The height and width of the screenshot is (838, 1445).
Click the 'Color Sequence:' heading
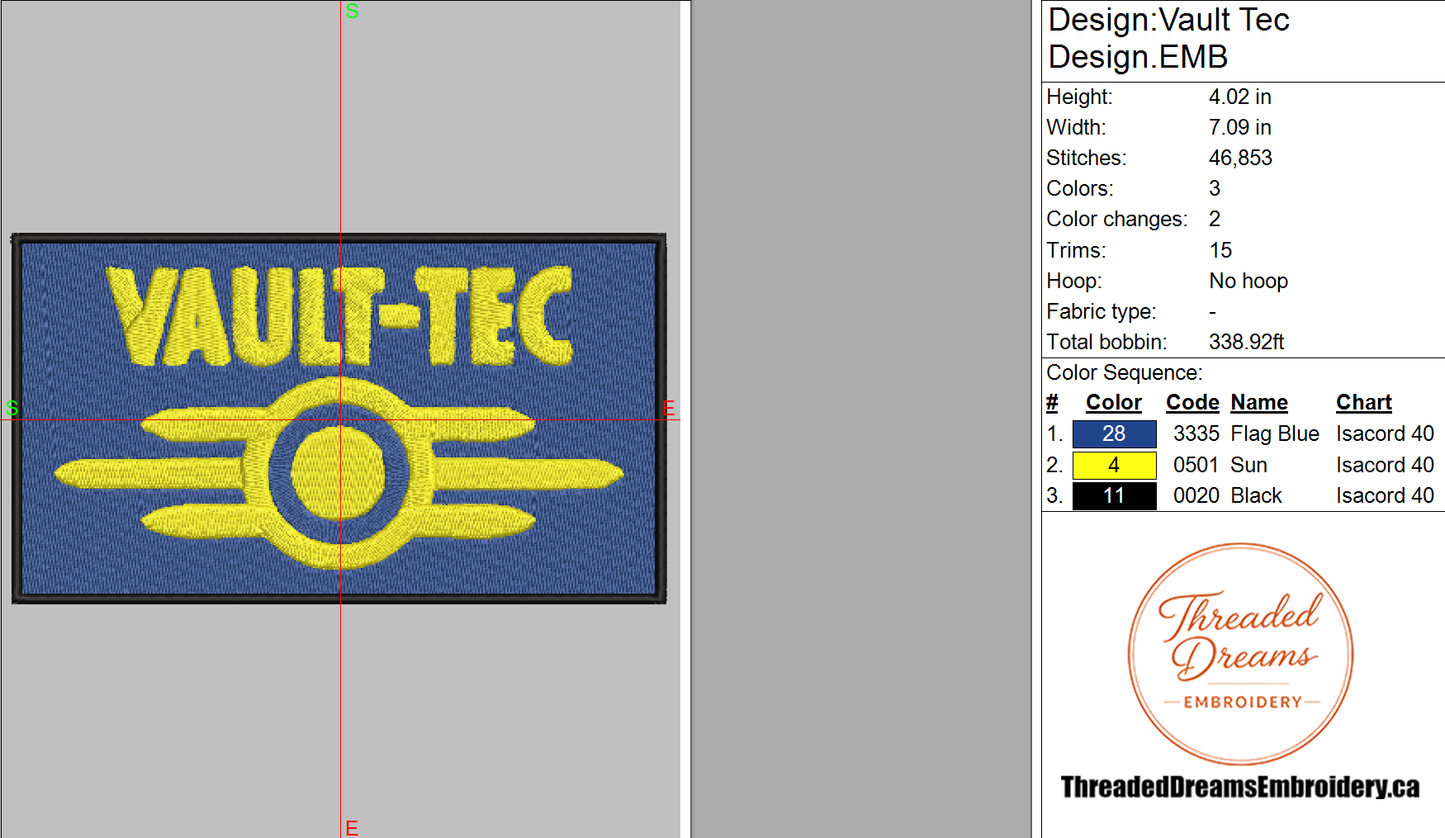pyautogui.click(x=1124, y=373)
